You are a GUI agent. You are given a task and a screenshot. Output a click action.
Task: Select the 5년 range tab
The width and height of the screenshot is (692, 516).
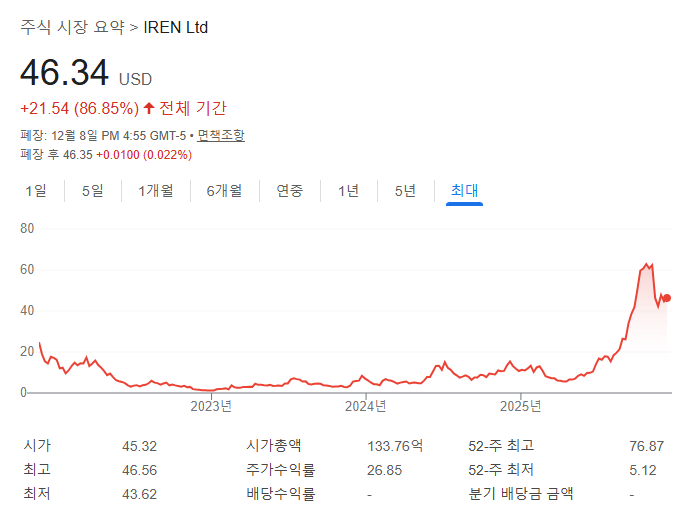click(x=405, y=191)
